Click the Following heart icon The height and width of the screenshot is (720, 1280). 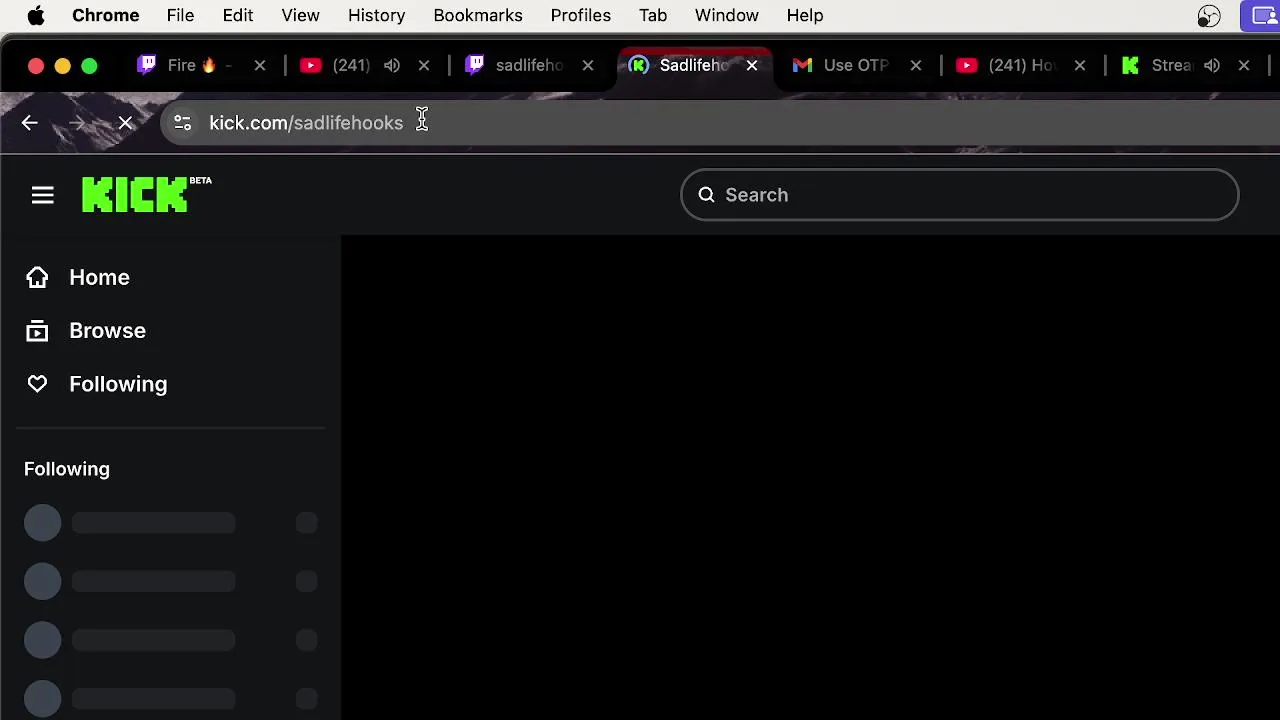coord(37,384)
